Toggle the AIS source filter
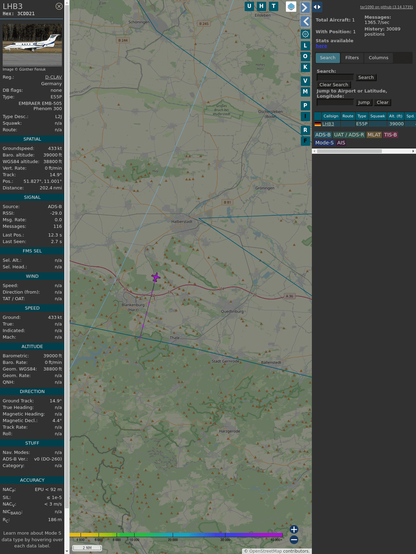 pos(341,143)
